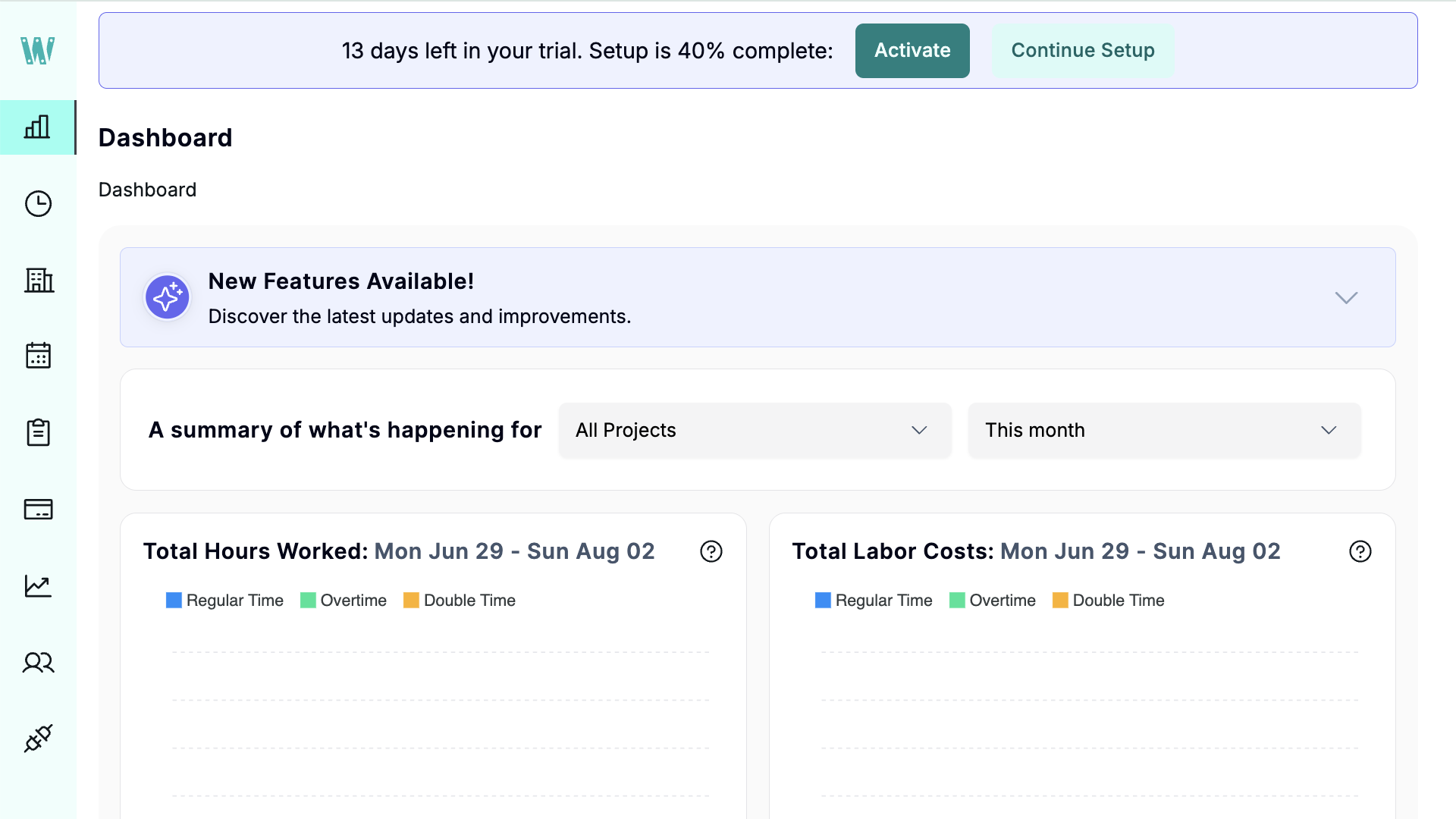Click the help icon for Total Hours Worked
Screen dimensions: 1456x819
tap(711, 551)
